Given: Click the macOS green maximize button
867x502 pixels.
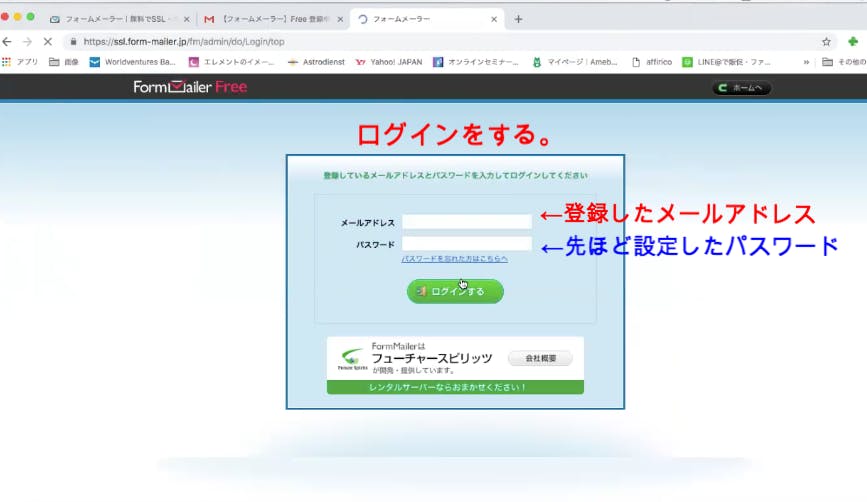Looking at the screenshot, I should pos(30,17).
